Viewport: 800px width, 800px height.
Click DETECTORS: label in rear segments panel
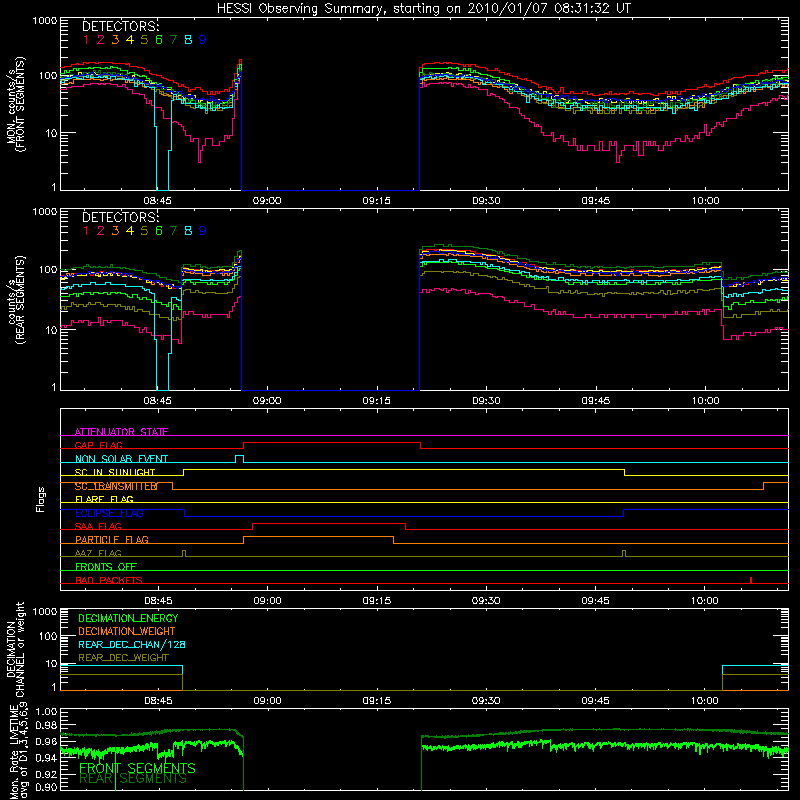click(x=121, y=218)
